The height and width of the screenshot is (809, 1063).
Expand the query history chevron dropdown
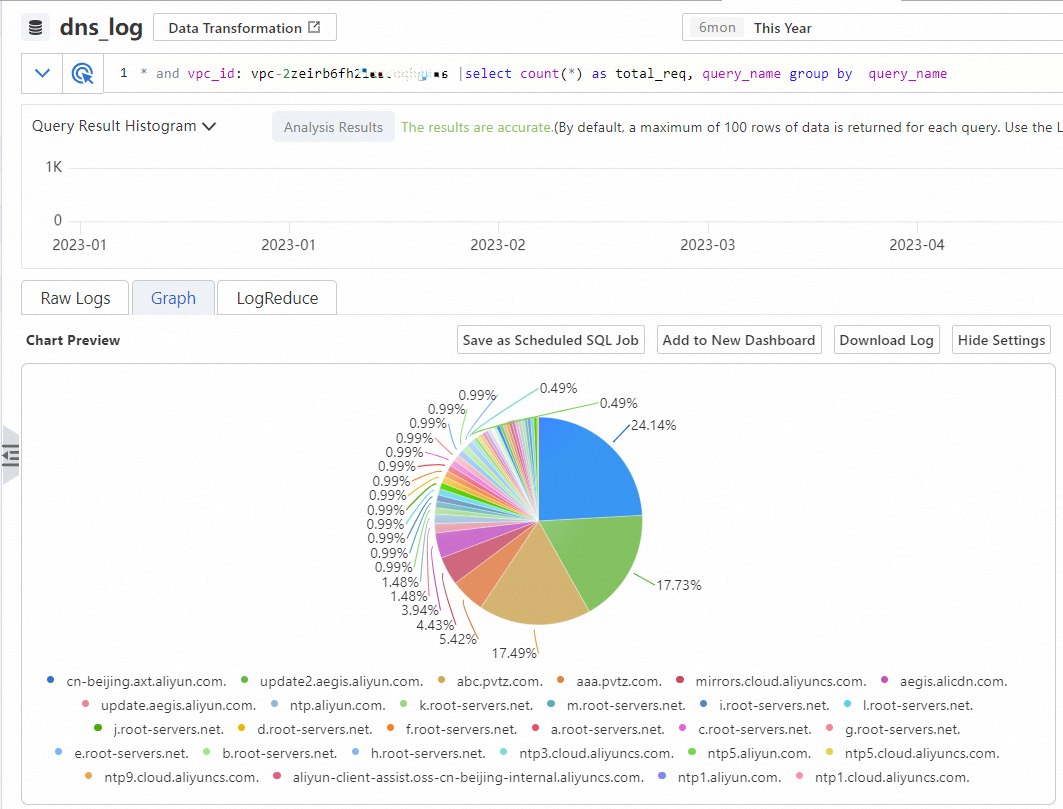pyautogui.click(x=42, y=73)
